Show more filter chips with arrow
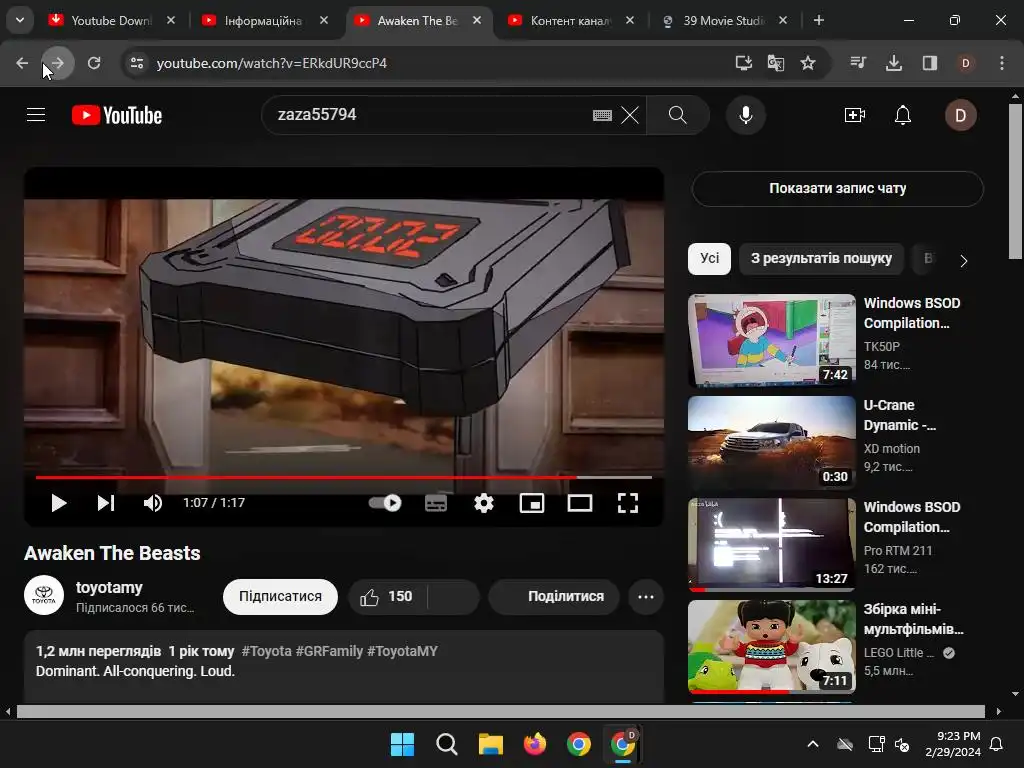This screenshot has height=768, width=1024. pyautogui.click(x=963, y=261)
